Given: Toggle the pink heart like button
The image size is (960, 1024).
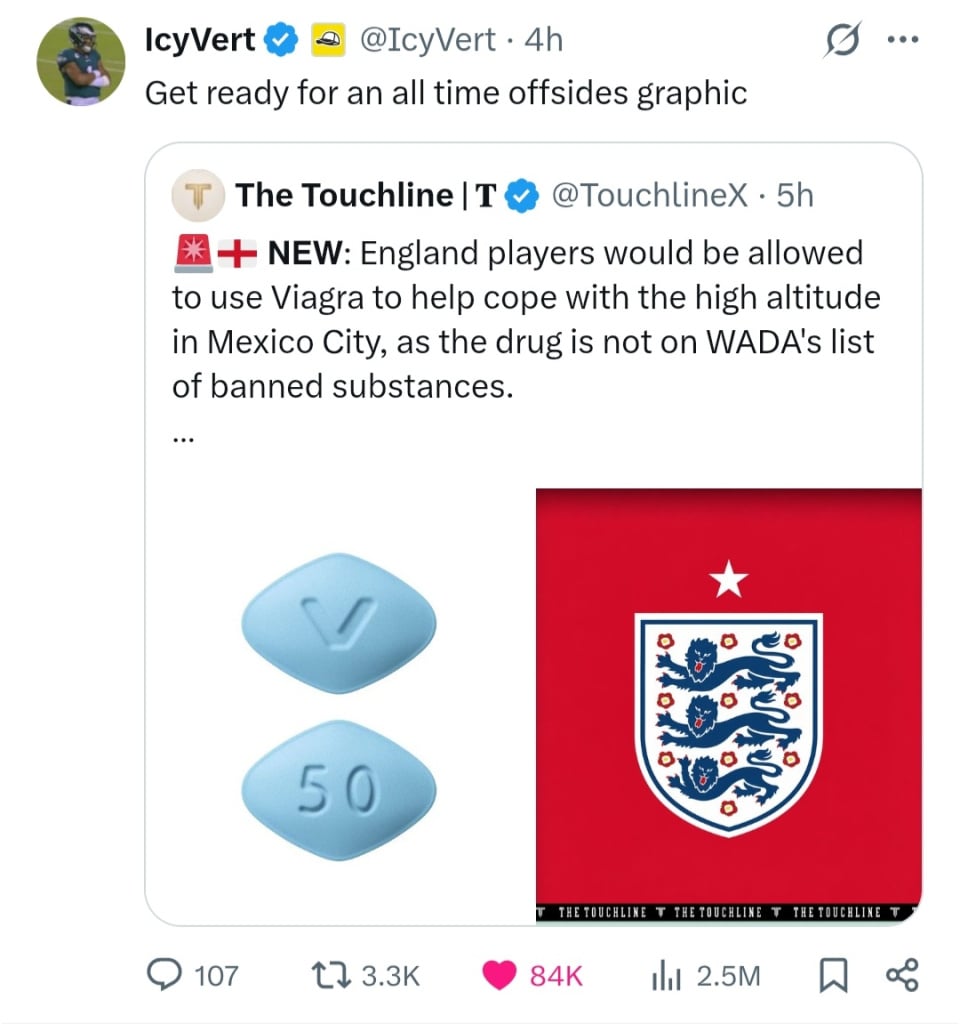Looking at the screenshot, I should point(500,976).
